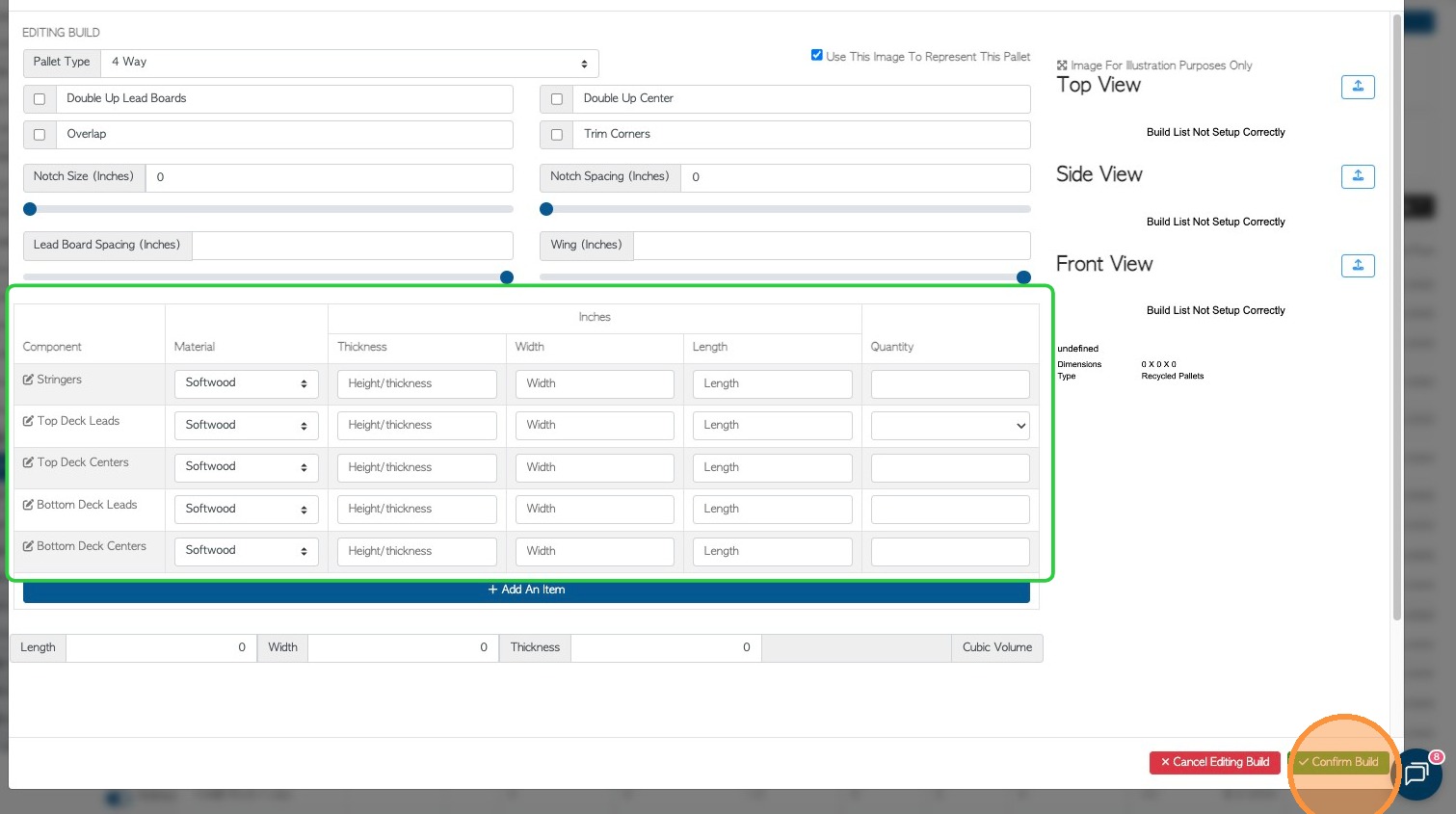Click the Bottom Deck Centers Length field
1456x814 pixels.
pos(773,551)
